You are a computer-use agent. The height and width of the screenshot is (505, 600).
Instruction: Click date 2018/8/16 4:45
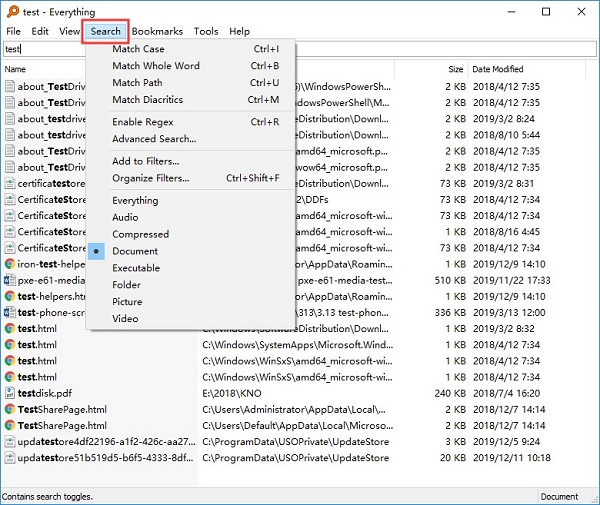coord(506,232)
